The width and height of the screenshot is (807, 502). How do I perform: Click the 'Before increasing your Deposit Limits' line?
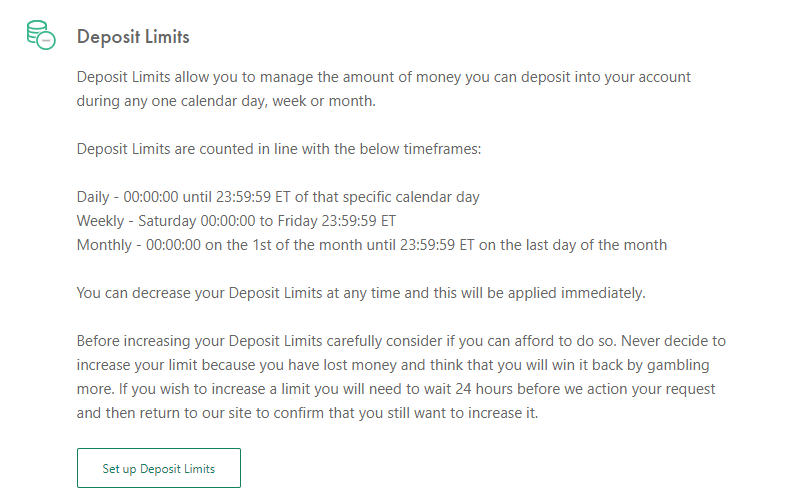pos(401,341)
